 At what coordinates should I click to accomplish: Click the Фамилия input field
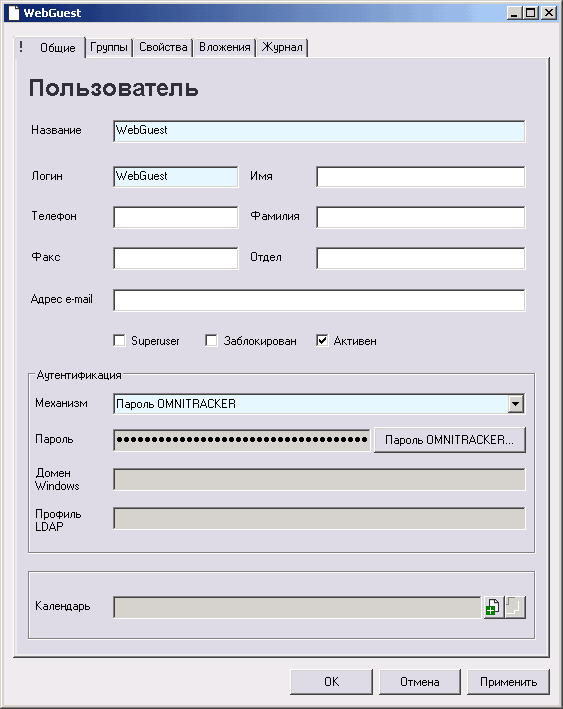pyautogui.click(x=421, y=217)
